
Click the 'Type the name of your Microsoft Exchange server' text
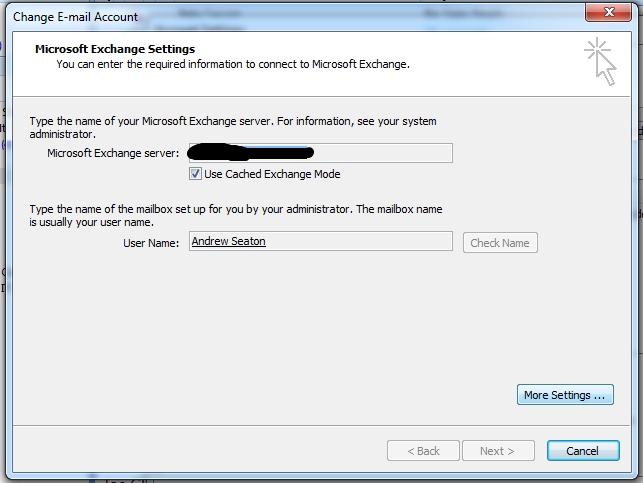coord(230,121)
